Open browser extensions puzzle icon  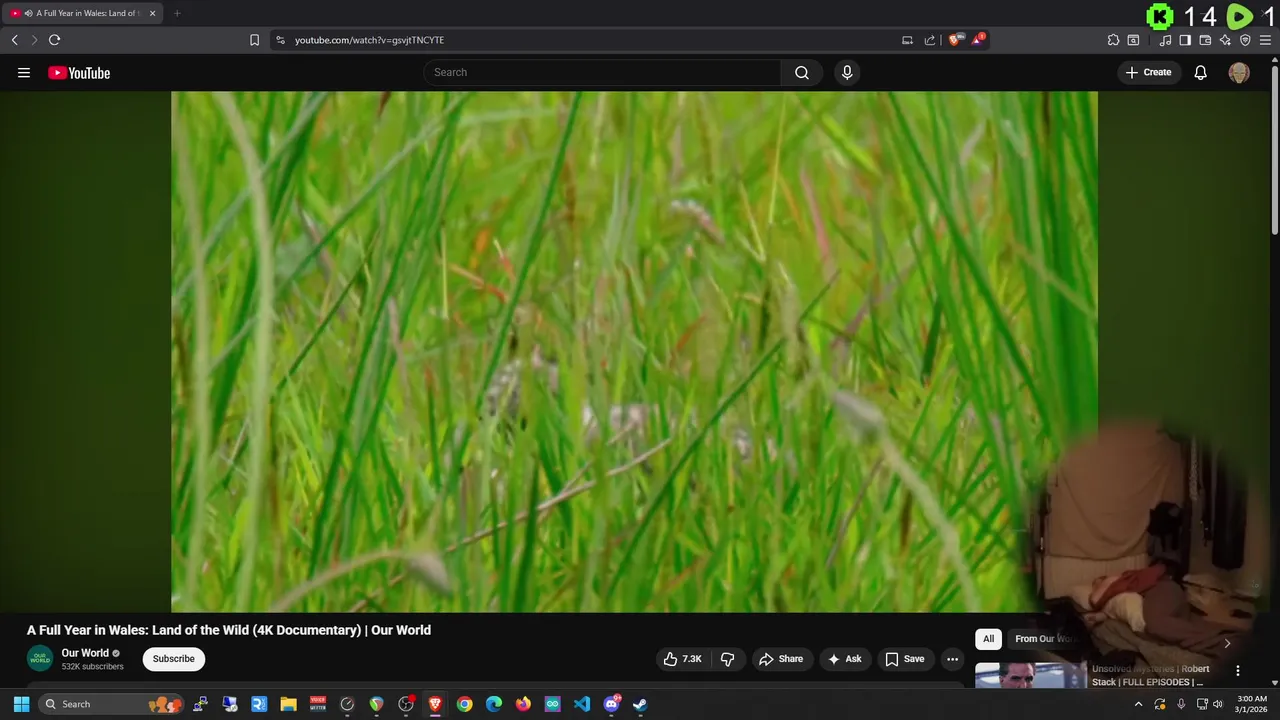pos(1113,40)
